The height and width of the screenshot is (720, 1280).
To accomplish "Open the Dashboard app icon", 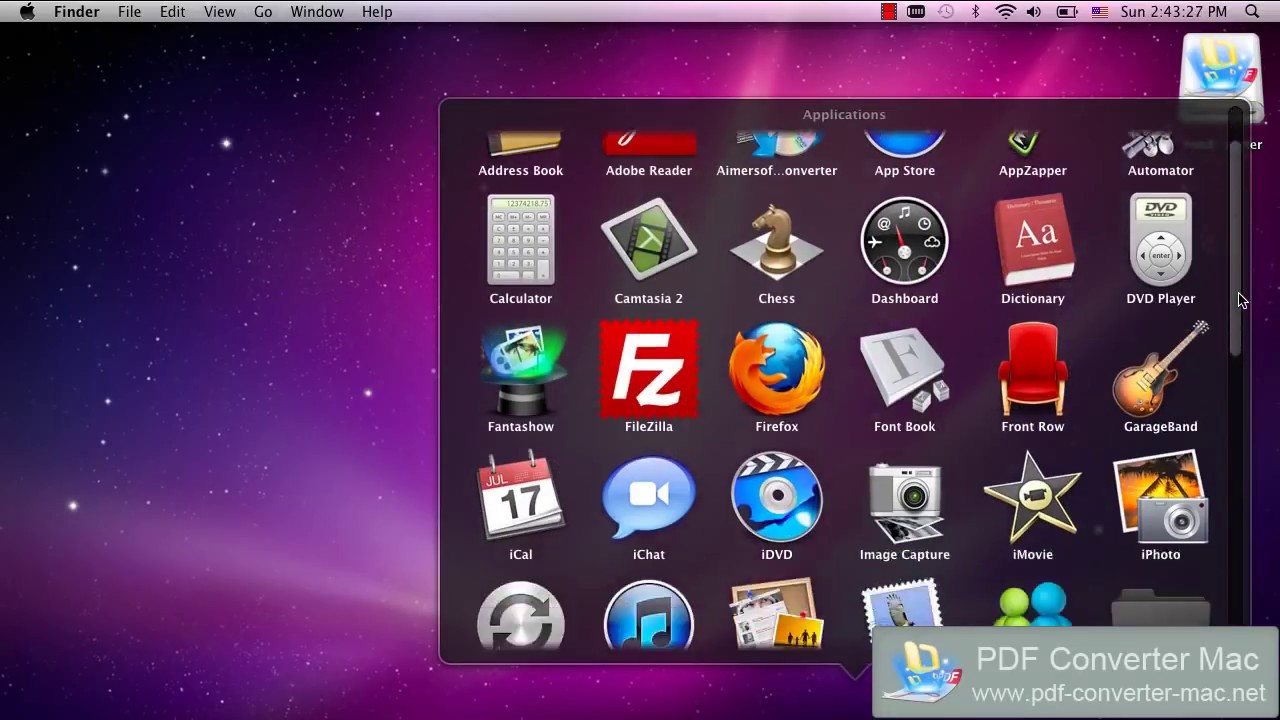I will tap(905, 241).
